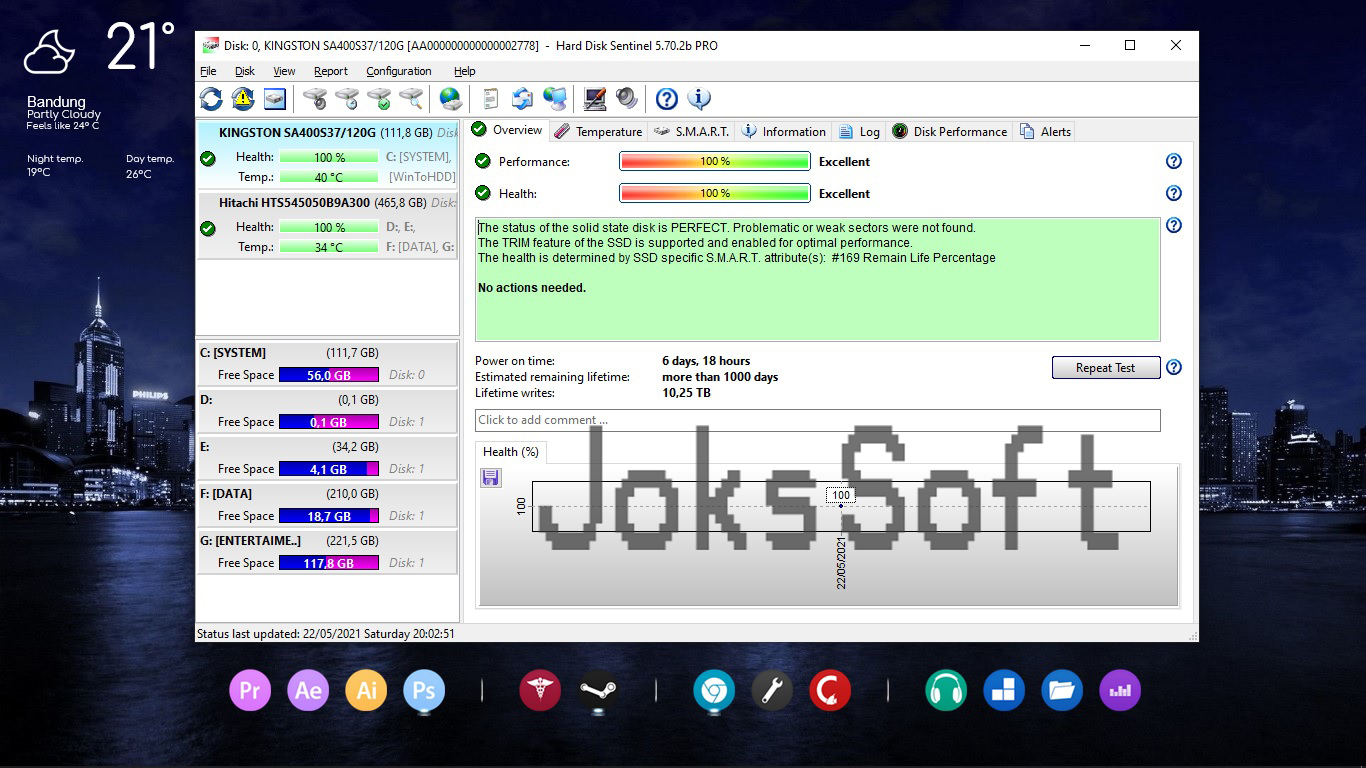Click the speaker acoustic settings toolbar icon
Screen dimensions: 1366x768
628,98
